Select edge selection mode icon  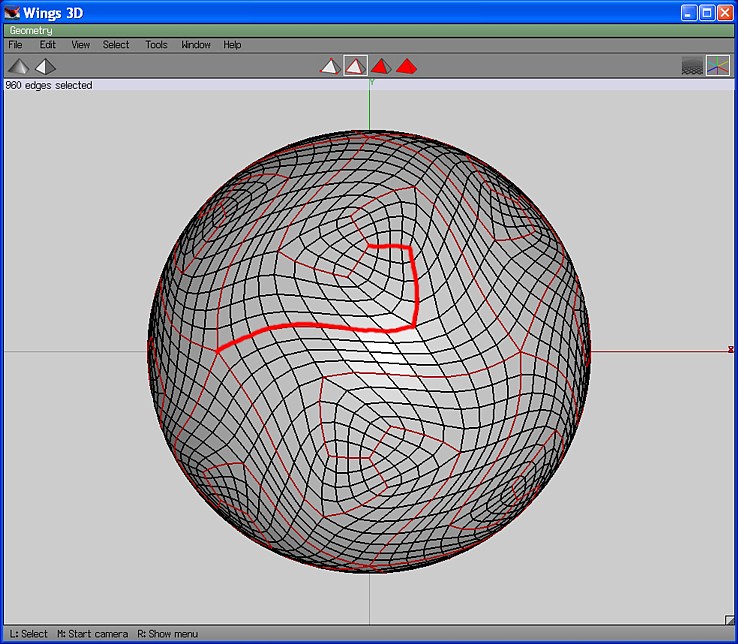tap(356, 66)
